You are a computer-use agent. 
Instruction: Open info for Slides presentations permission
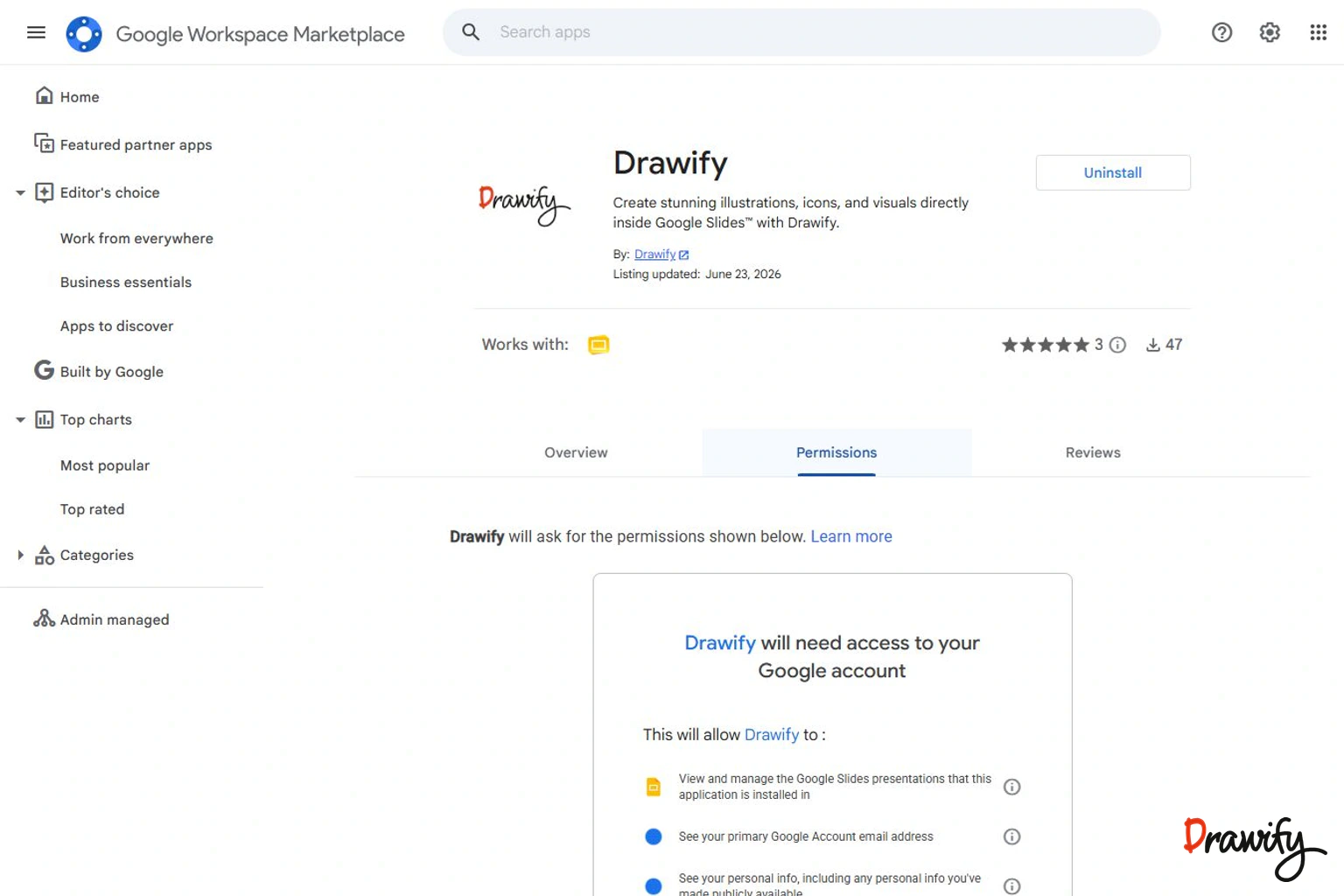pyautogui.click(x=1011, y=787)
